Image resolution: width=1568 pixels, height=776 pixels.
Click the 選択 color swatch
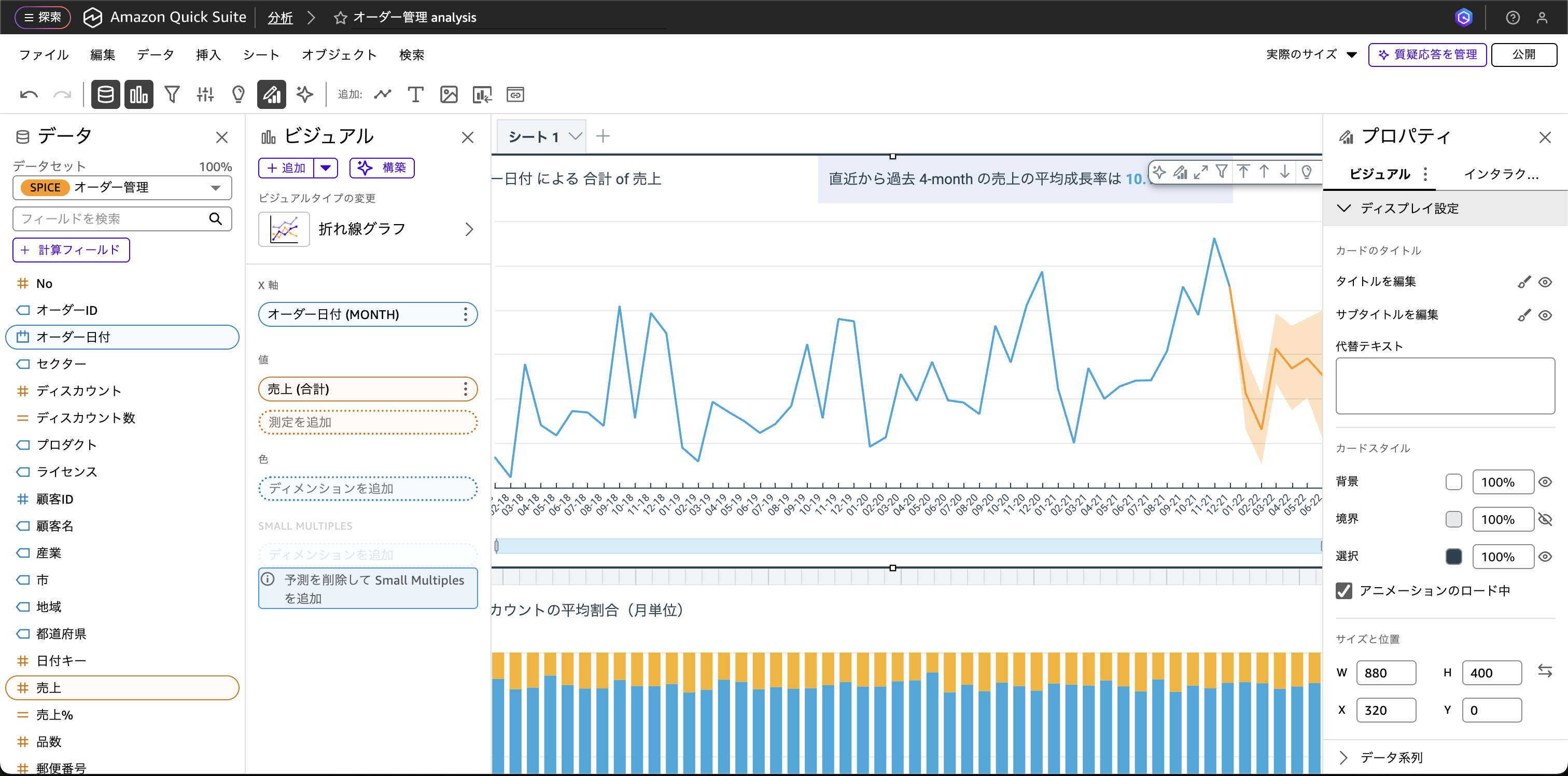click(1454, 556)
